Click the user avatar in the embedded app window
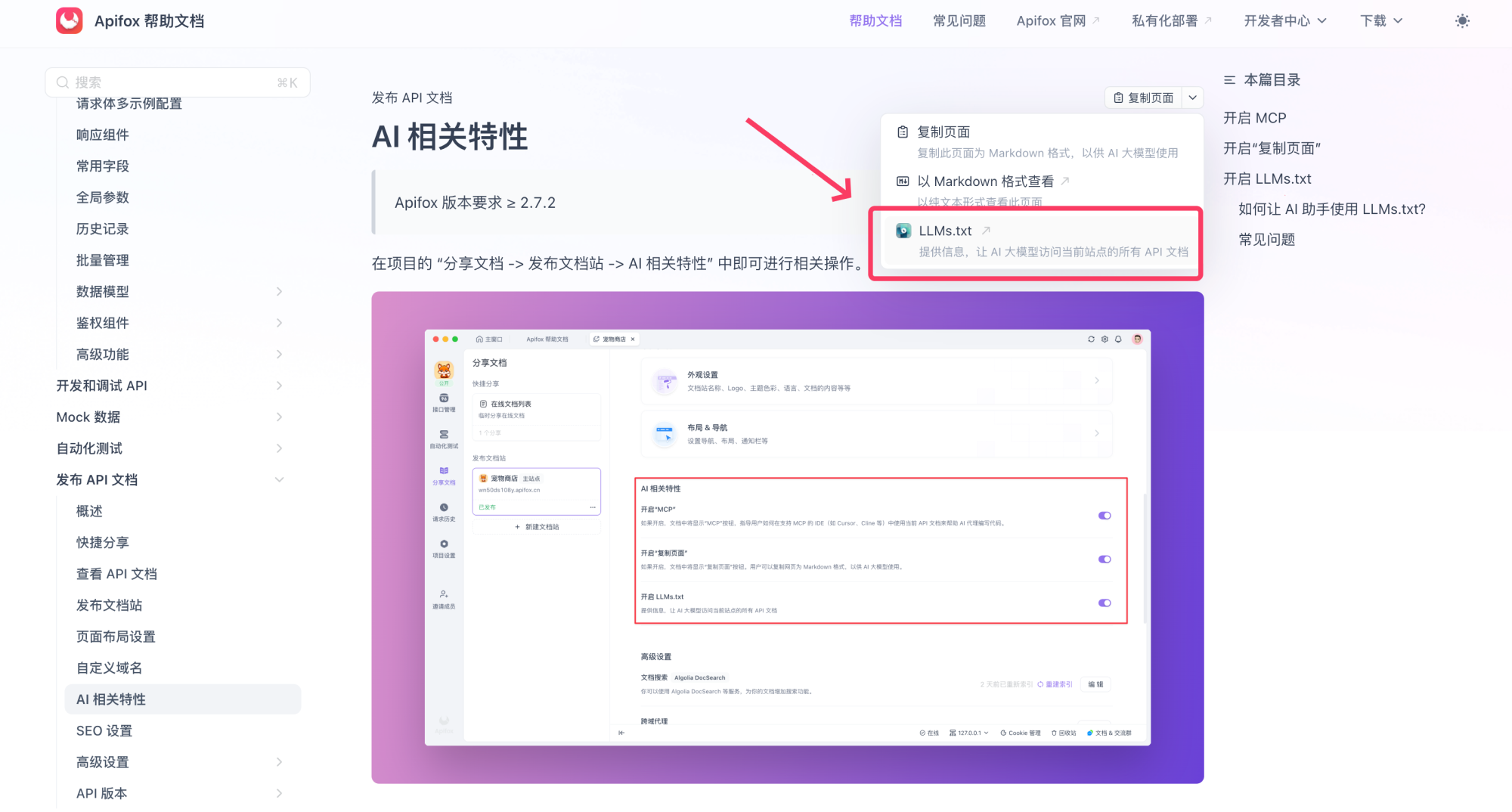The image size is (1512, 812). click(1137, 339)
